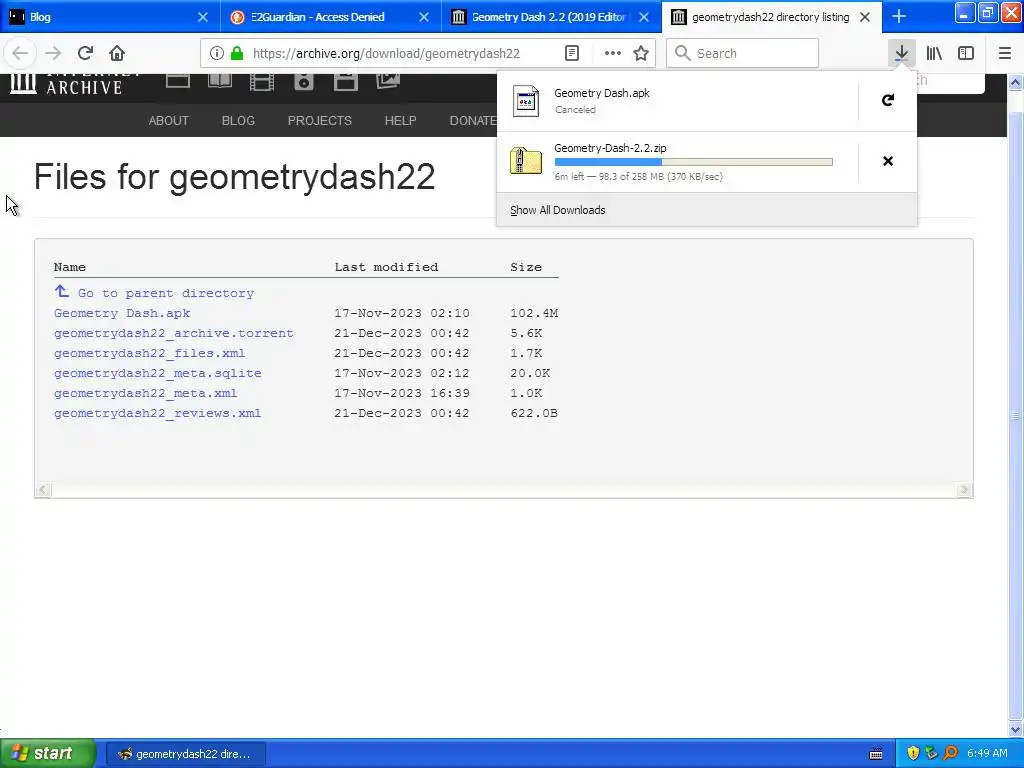Click the green secure padlock icon

[x=237, y=54]
